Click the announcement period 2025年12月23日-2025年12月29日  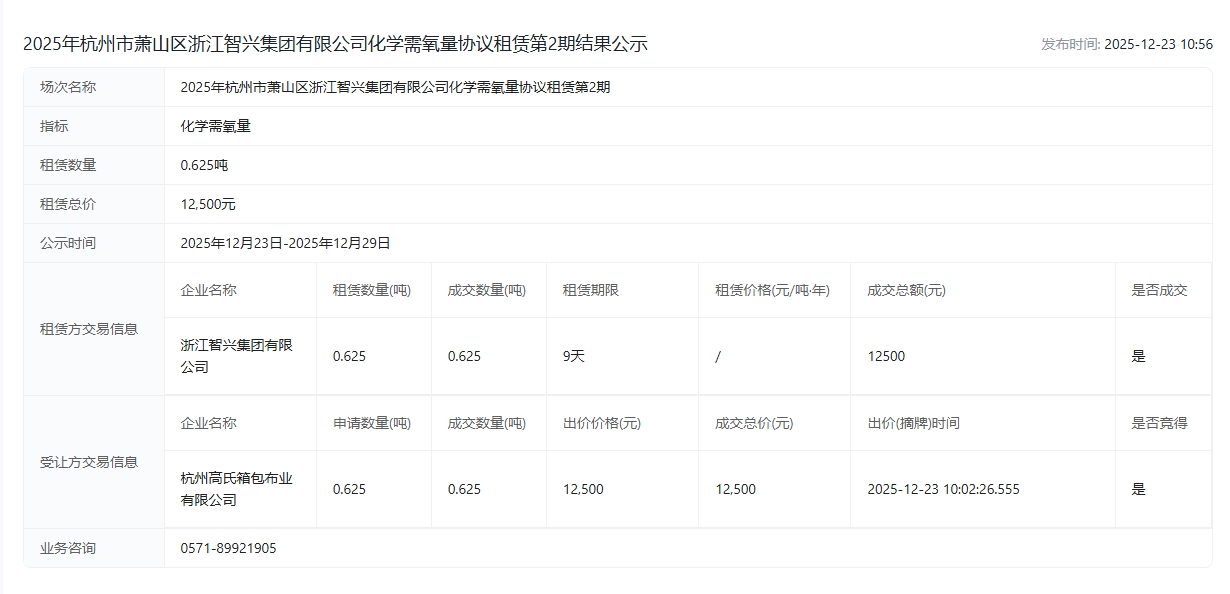pos(285,243)
